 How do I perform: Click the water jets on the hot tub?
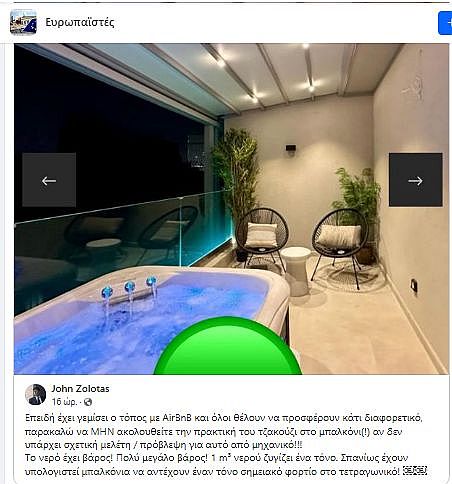[129, 291]
